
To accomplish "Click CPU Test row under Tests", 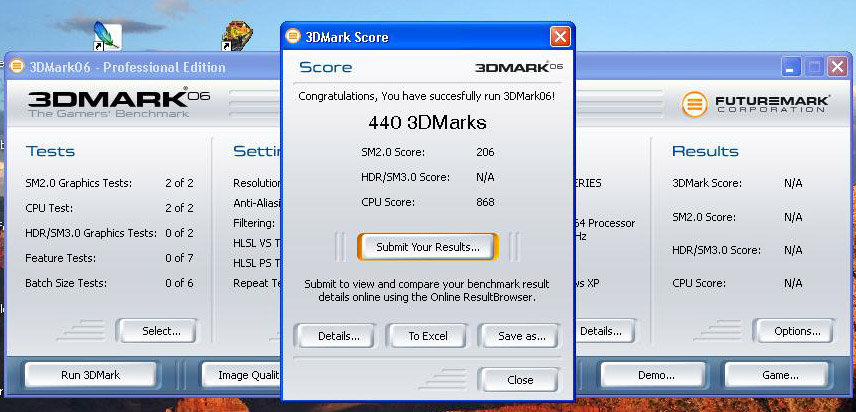I will 109,208.
